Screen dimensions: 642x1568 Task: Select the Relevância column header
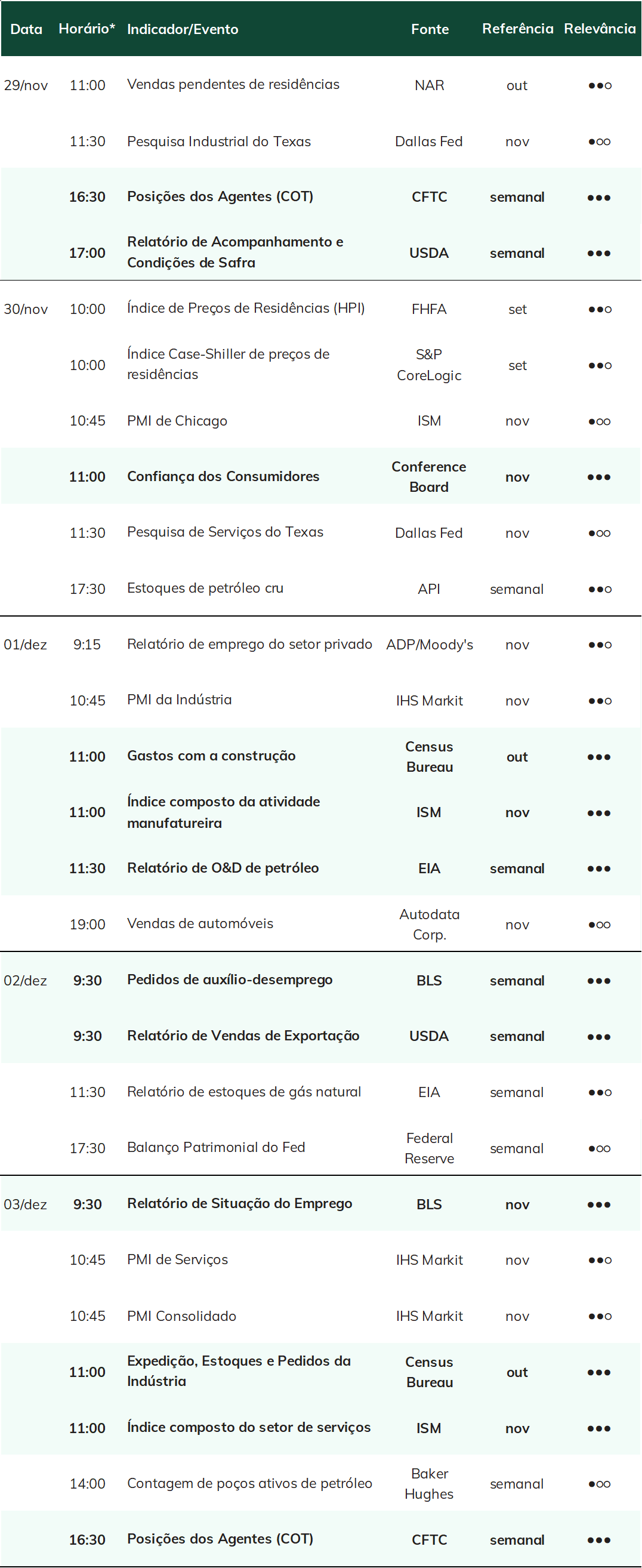tap(600, 29)
